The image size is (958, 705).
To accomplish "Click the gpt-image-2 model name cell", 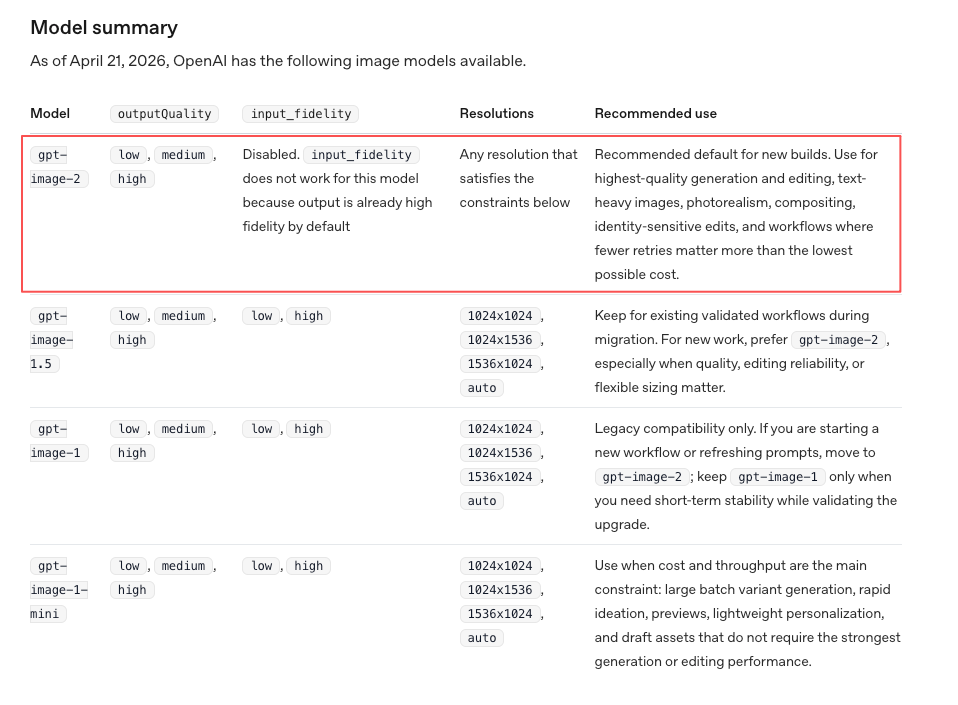I will click(x=59, y=167).
